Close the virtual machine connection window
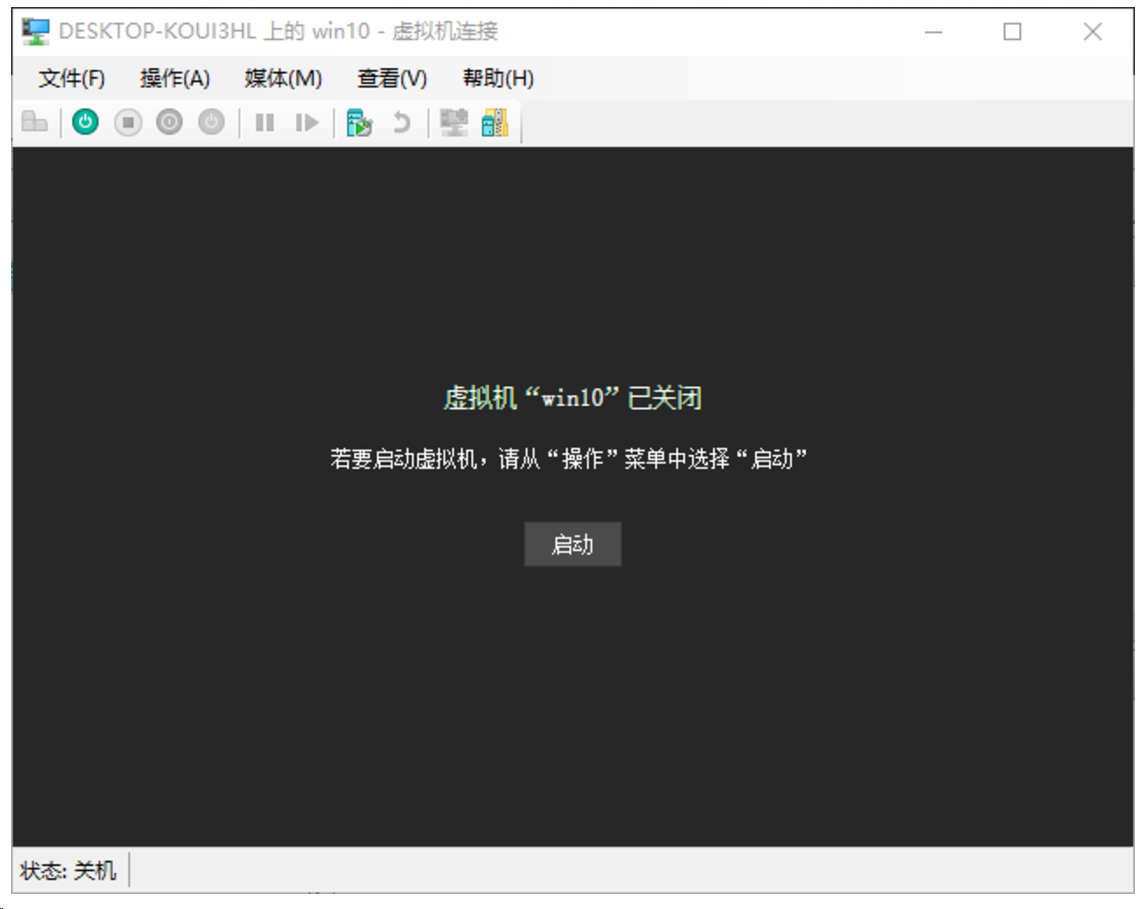The width and height of the screenshot is (1146, 909). [1093, 31]
